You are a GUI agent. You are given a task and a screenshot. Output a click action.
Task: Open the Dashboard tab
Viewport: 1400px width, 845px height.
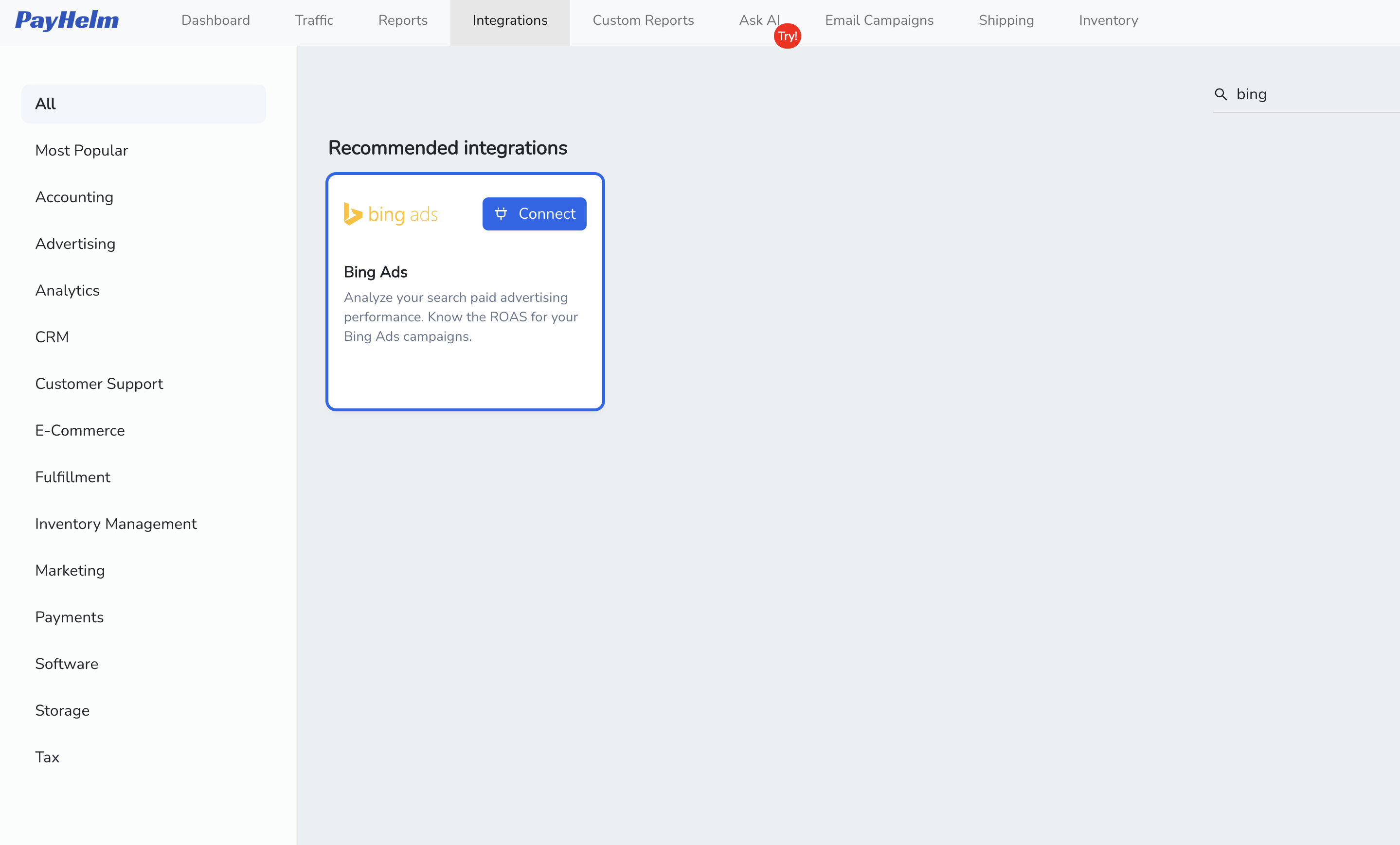pyautogui.click(x=215, y=20)
